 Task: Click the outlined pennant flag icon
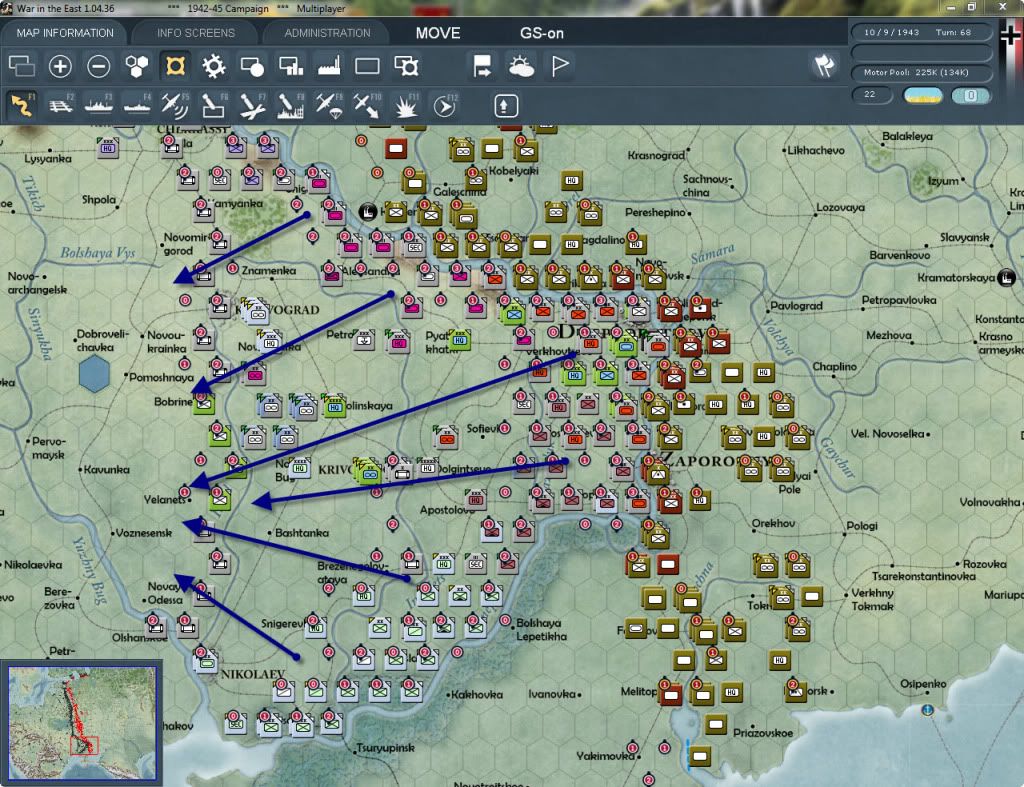(560, 66)
